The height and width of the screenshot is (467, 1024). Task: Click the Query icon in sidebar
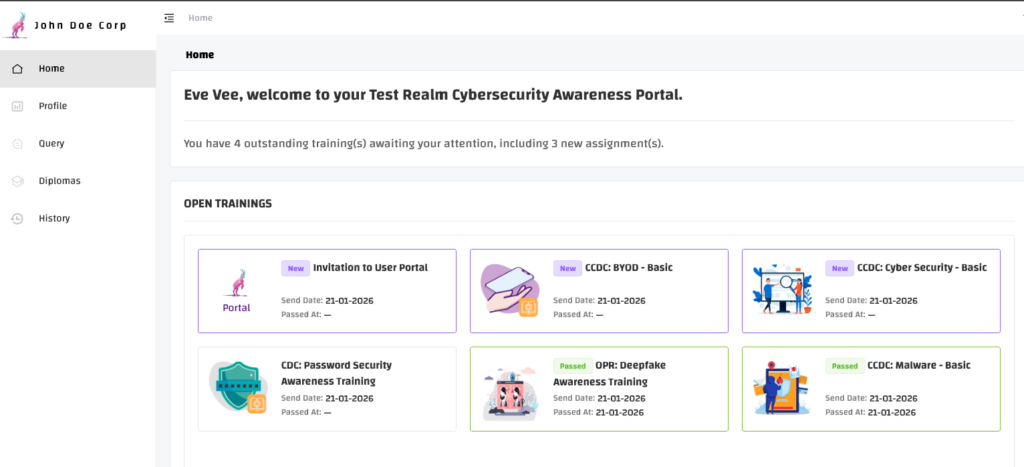(x=17, y=144)
